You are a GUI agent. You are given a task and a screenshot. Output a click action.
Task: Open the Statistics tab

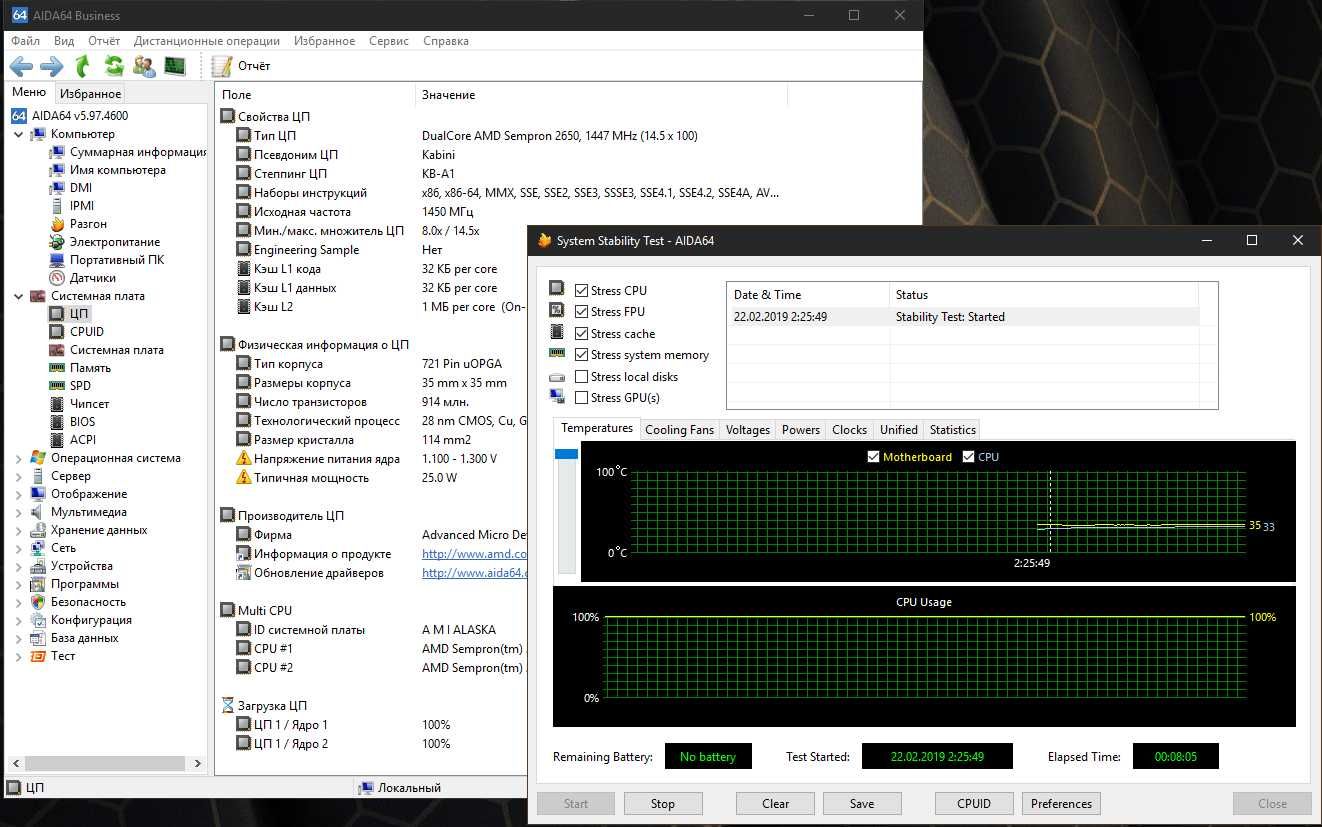(x=953, y=430)
